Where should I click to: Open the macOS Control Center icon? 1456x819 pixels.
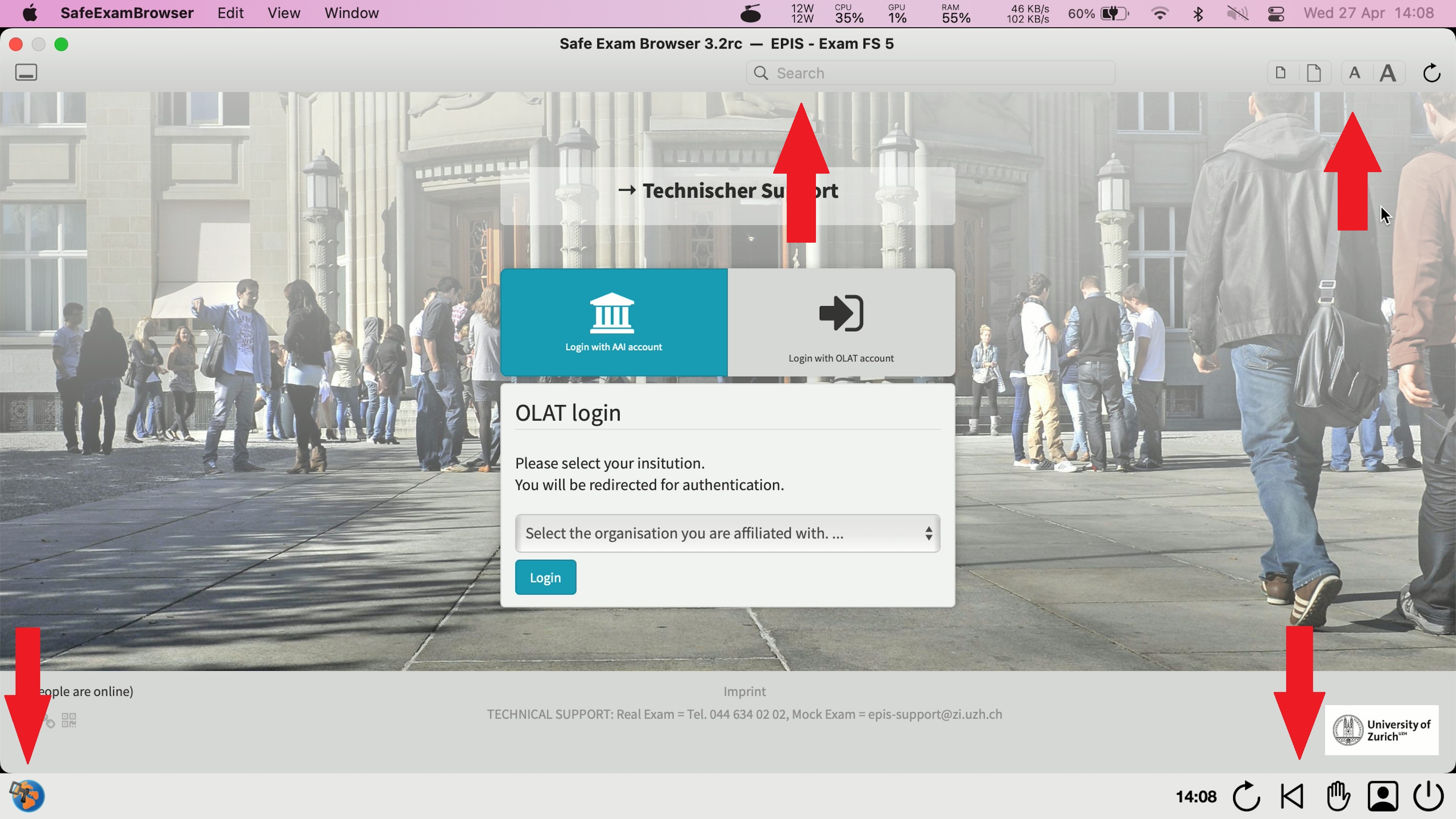(1276, 13)
